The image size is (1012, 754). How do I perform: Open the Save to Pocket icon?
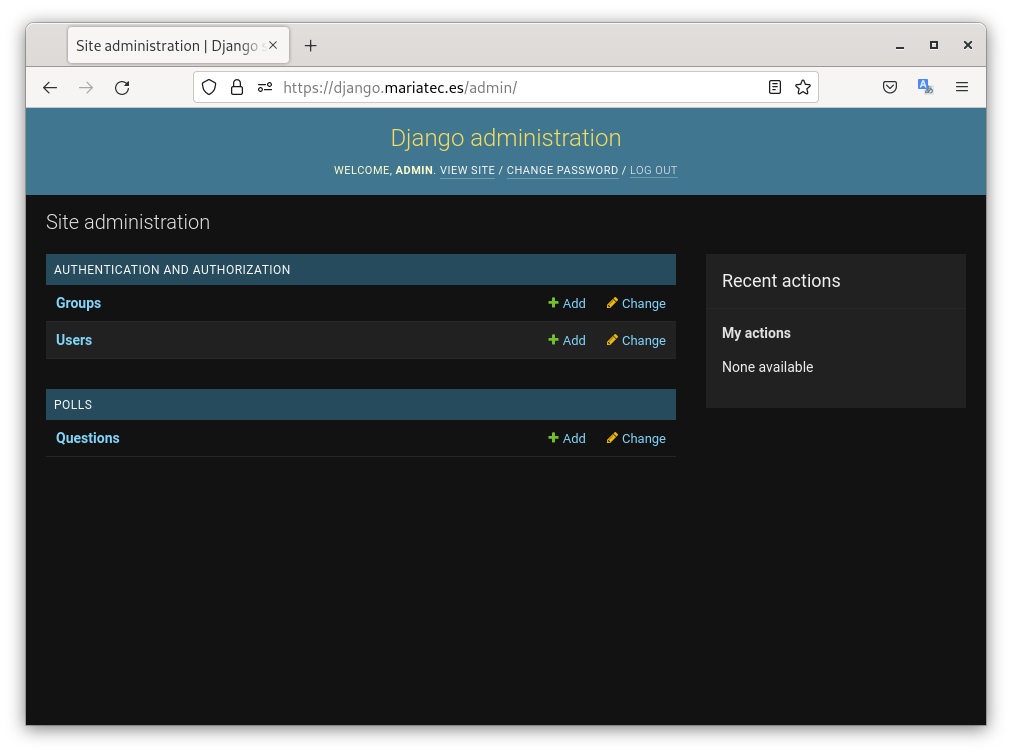[890, 88]
